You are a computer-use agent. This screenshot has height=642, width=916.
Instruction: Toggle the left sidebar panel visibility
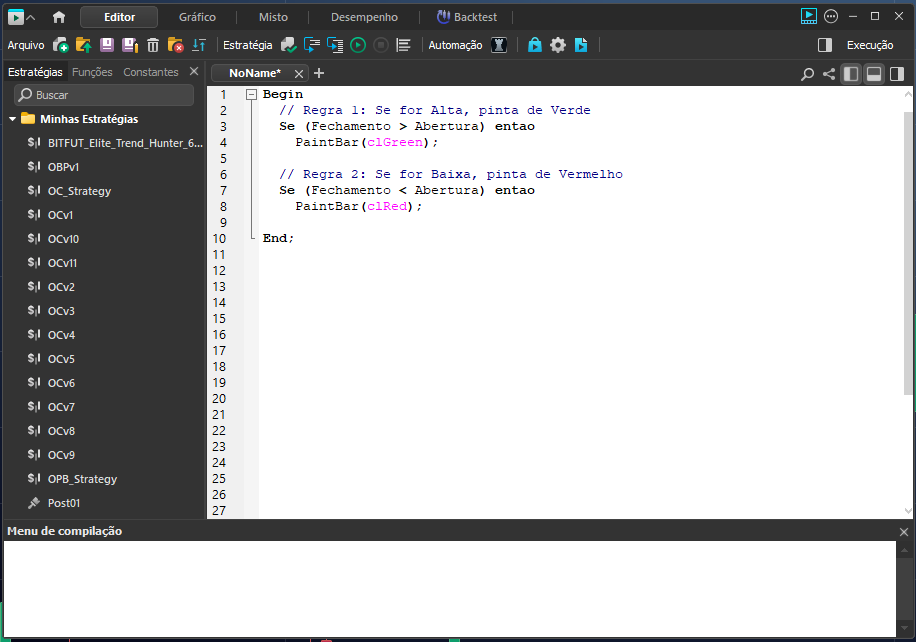(851, 74)
